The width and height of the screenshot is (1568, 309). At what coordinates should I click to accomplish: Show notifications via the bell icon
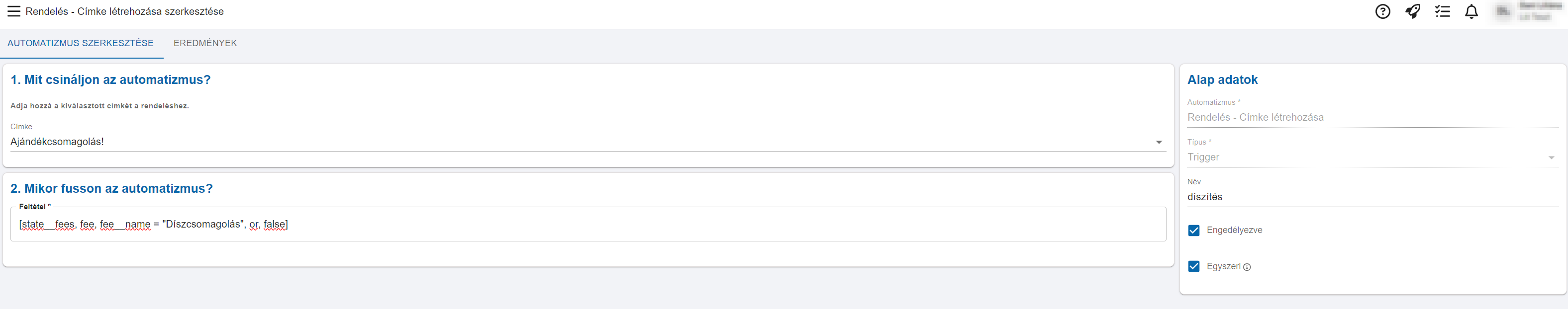(1471, 11)
